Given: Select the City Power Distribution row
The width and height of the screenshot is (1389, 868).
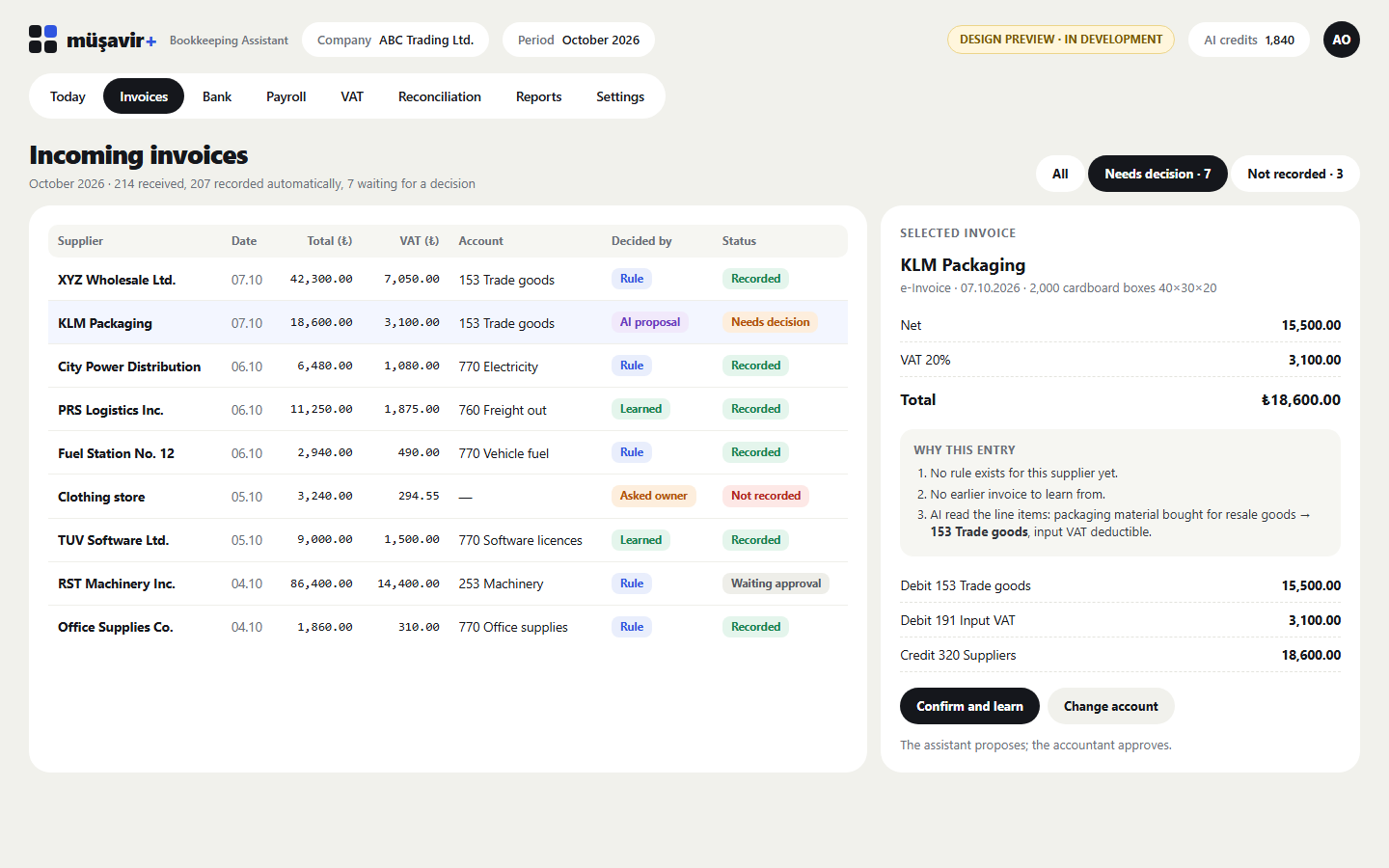Looking at the screenshot, I should tap(448, 366).
